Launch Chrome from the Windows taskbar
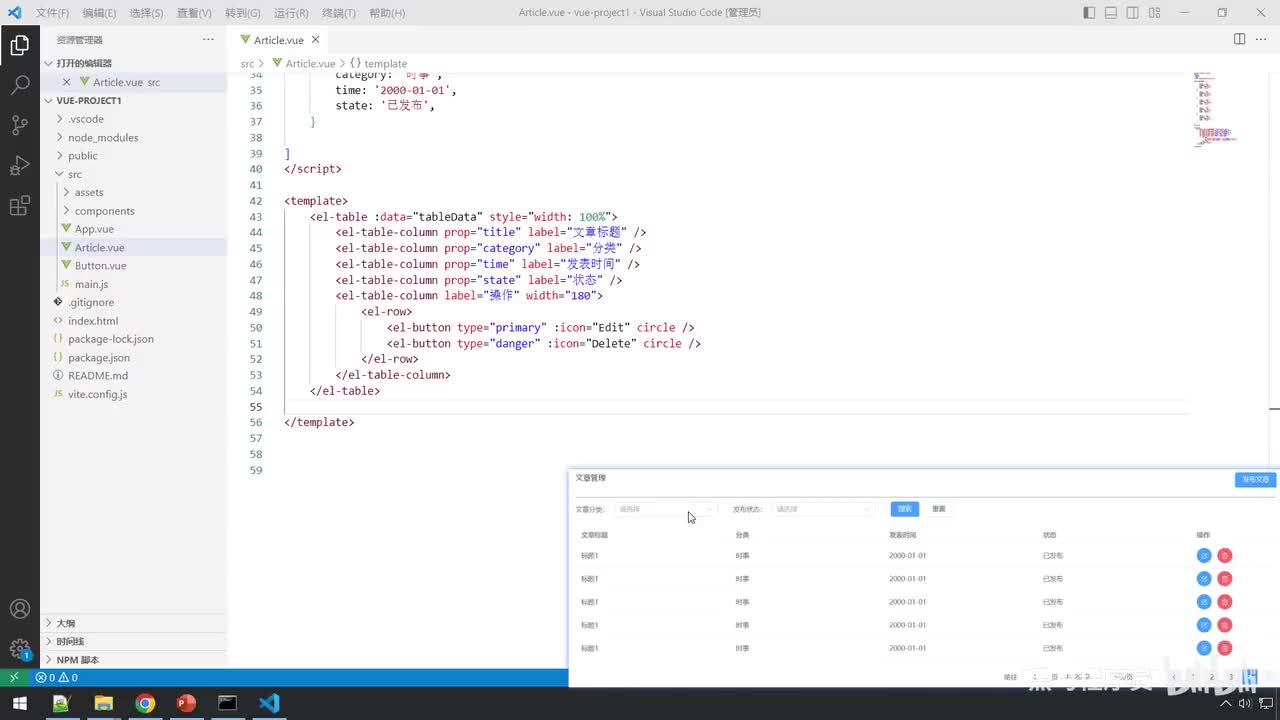Screen dimensions: 1280x720 tap(145, 703)
